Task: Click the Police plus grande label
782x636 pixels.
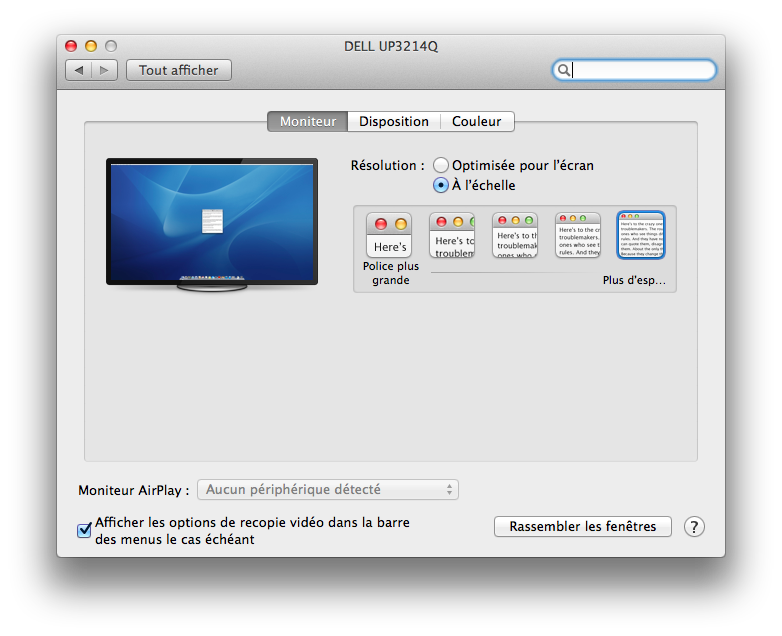Action: [391, 273]
